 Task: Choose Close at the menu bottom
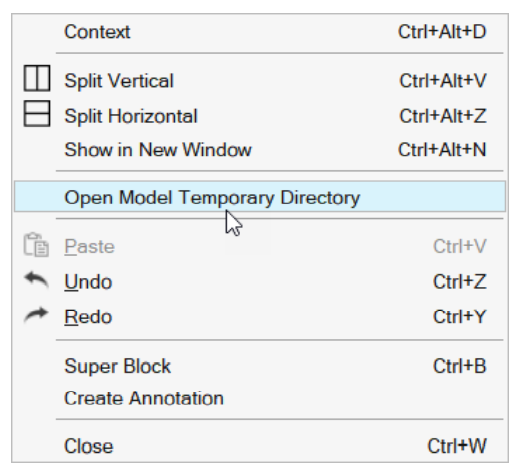tap(89, 446)
